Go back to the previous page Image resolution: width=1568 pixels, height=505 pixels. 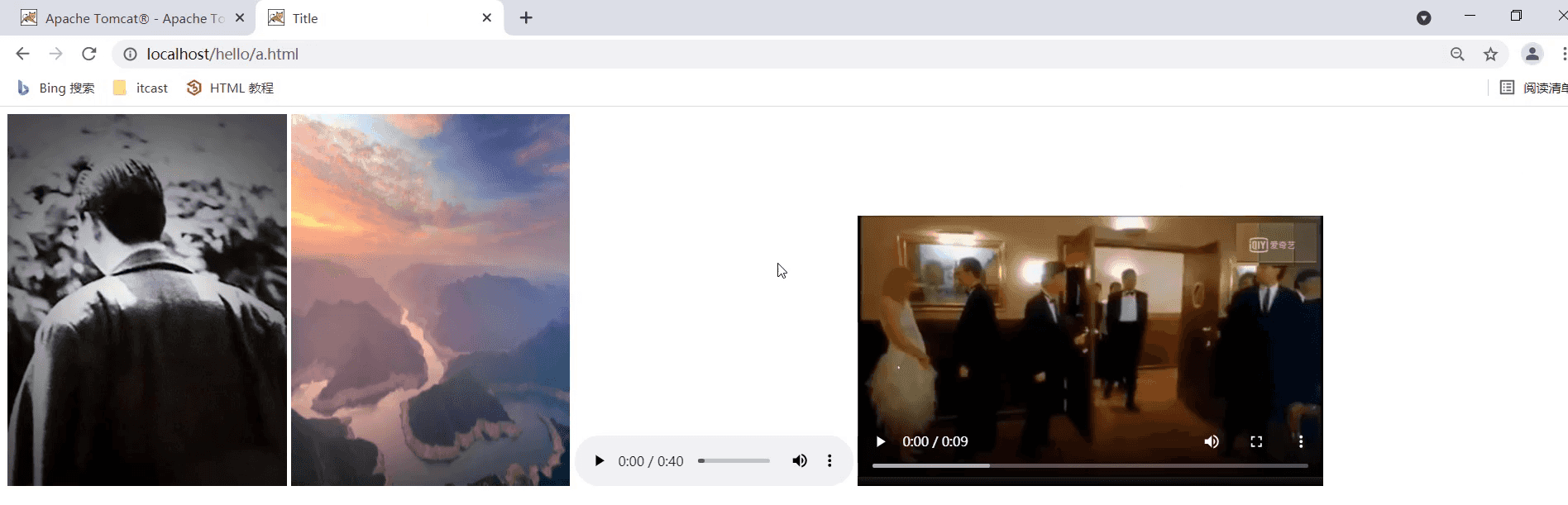[x=22, y=55]
